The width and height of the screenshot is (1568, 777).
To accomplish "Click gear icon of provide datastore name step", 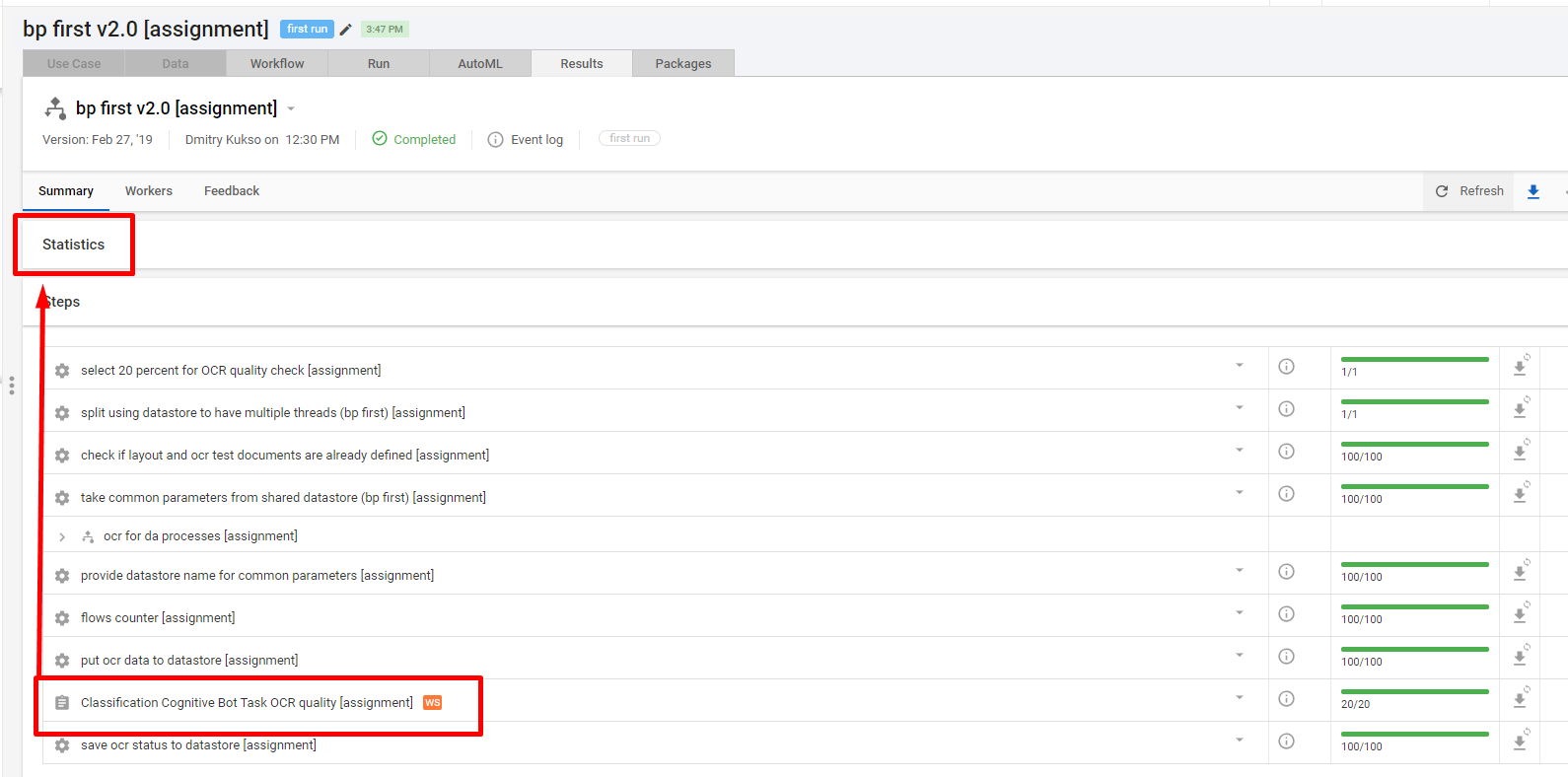I will tap(62, 576).
